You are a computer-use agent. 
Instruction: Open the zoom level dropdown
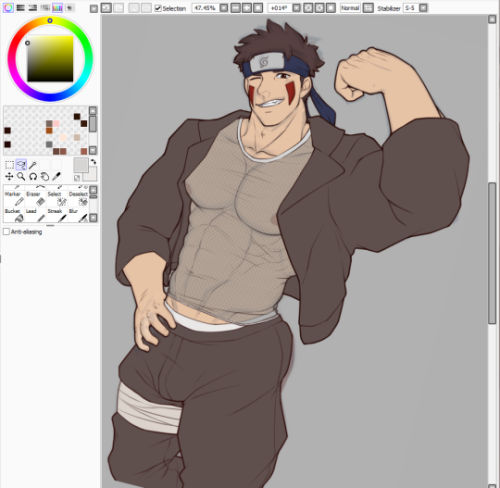(x=224, y=8)
